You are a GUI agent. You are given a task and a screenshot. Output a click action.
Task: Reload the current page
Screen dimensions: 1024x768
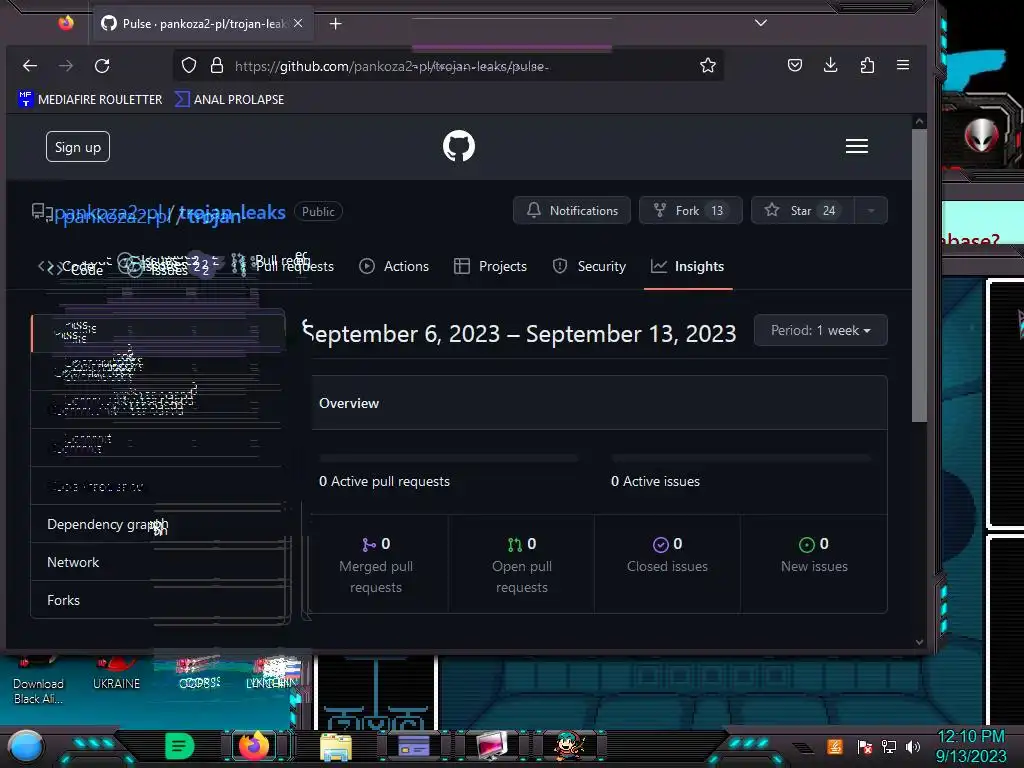[102, 65]
